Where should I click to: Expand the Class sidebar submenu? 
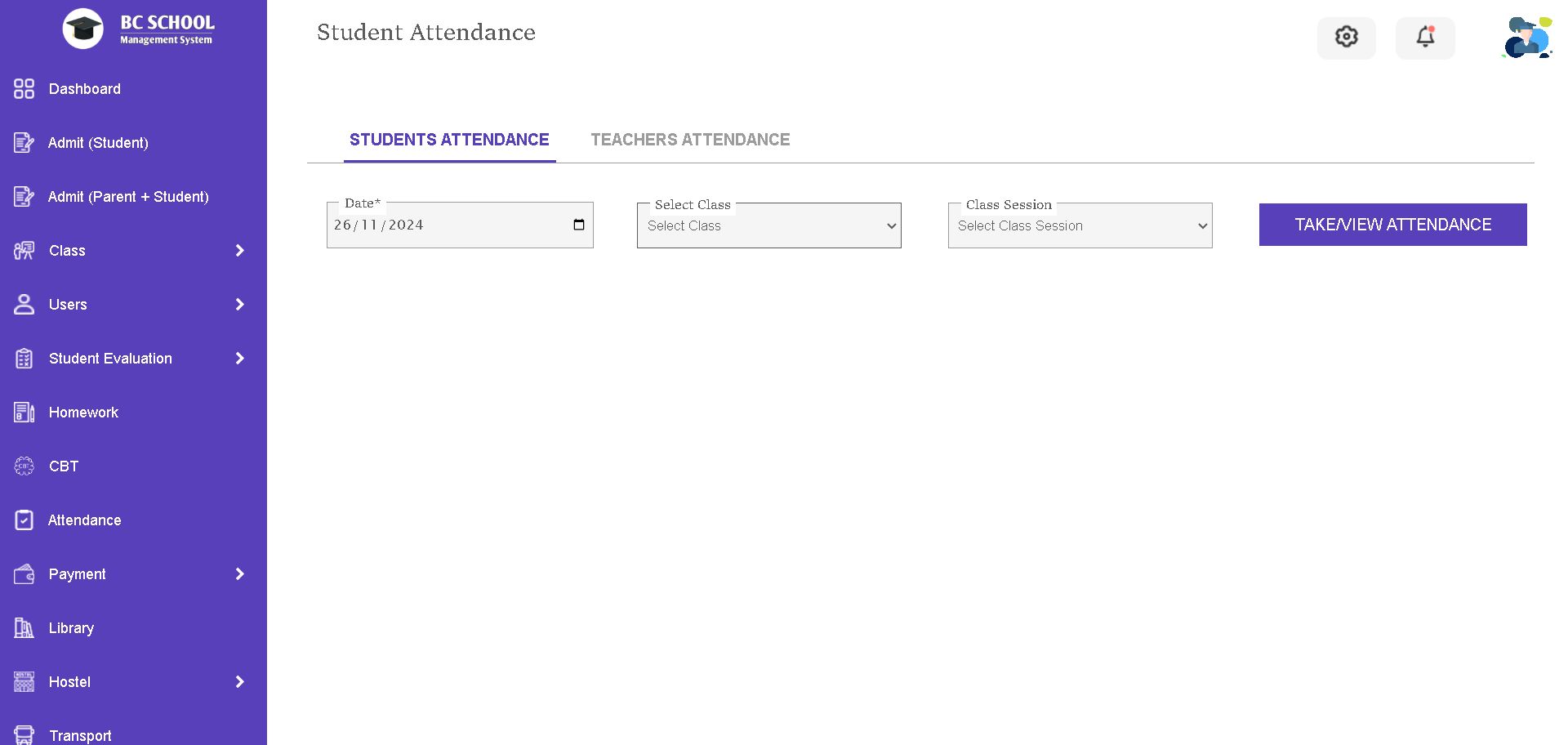click(239, 251)
